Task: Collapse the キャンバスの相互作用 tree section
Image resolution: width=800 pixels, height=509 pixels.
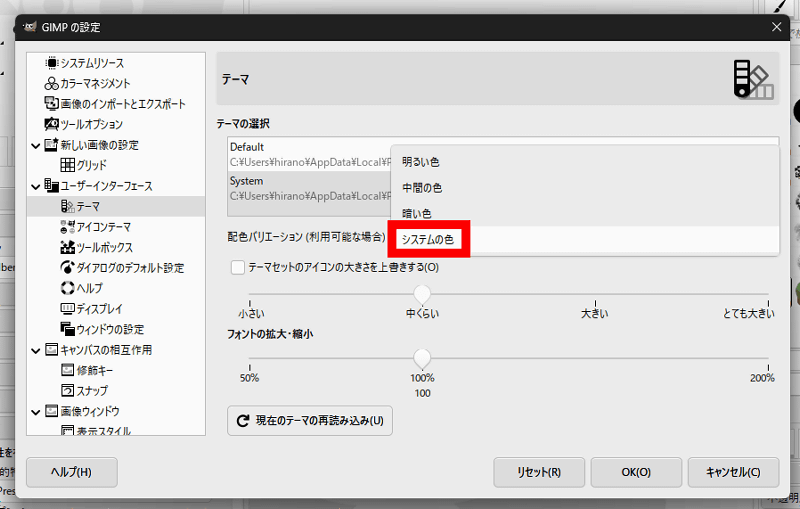Action: (36, 350)
